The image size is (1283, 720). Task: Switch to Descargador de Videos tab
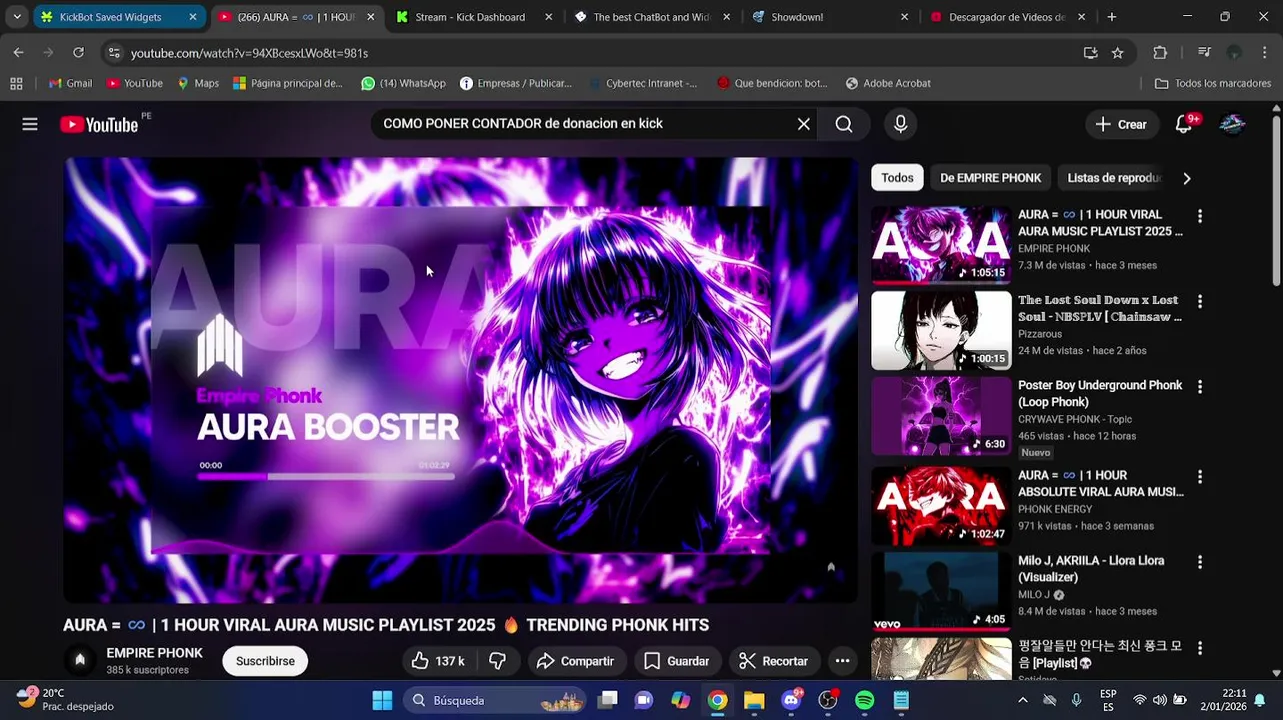tap(1006, 17)
